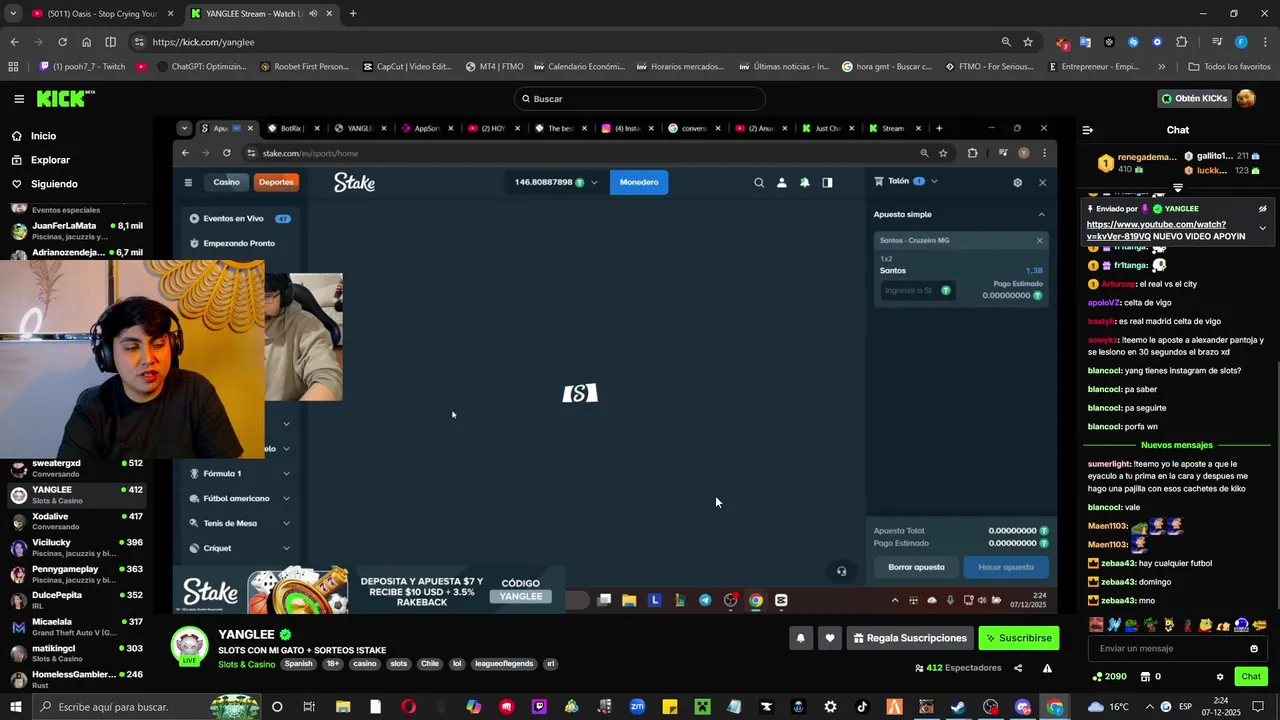
Task: Expand Tenis de Mesa category
Action: (240, 523)
